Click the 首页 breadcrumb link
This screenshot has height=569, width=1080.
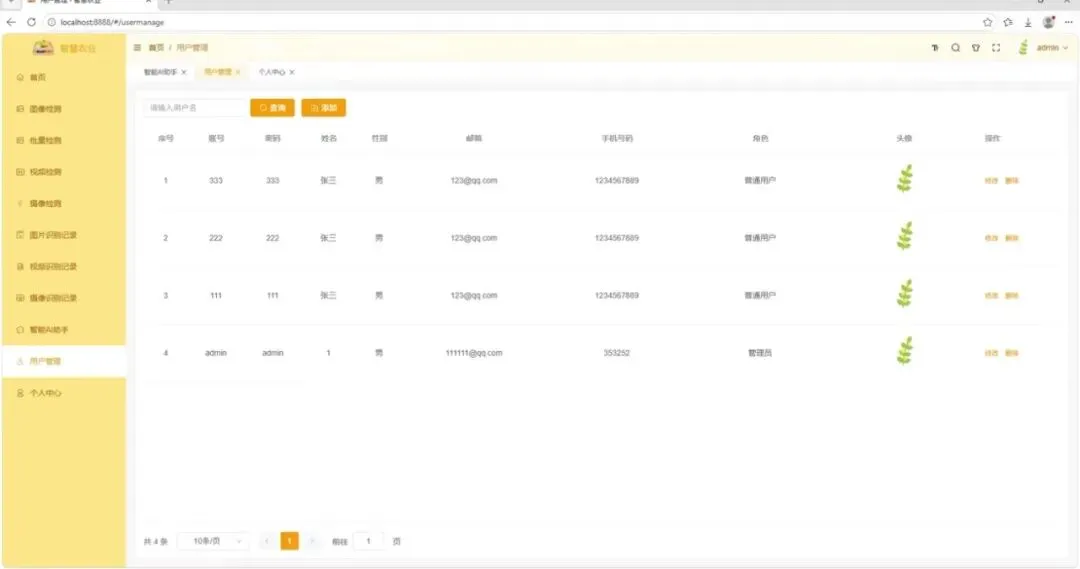(156, 48)
